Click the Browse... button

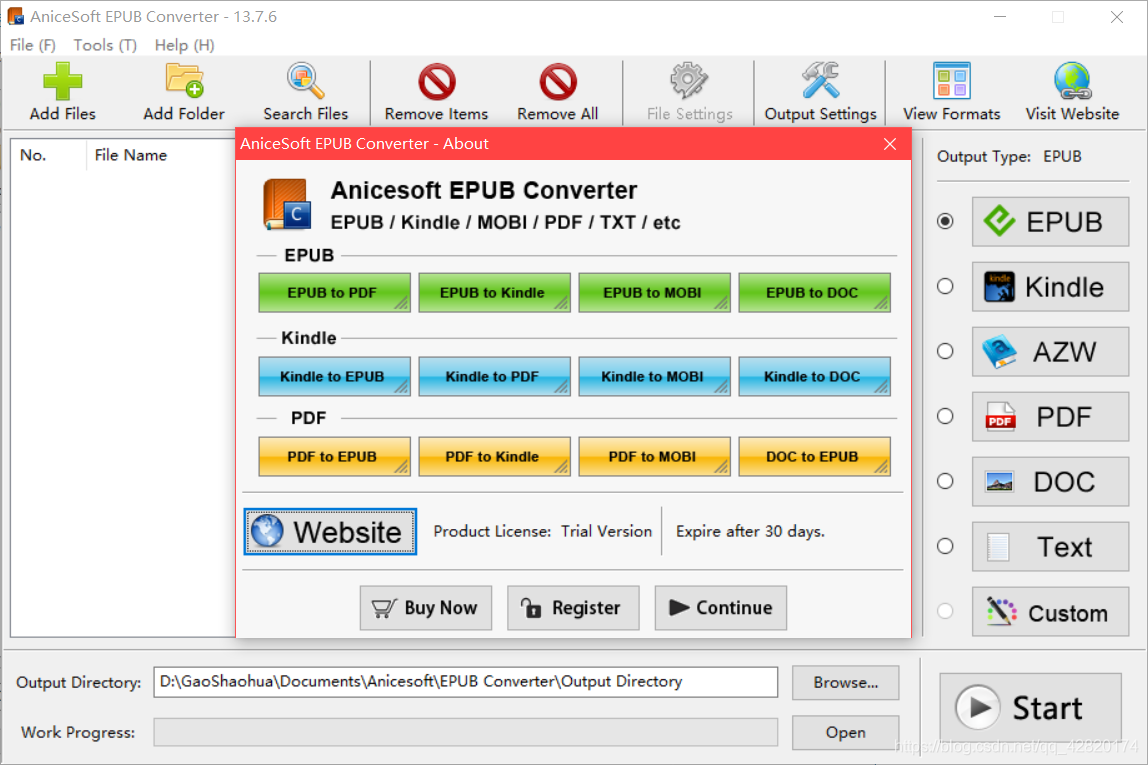click(x=846, y=682)
